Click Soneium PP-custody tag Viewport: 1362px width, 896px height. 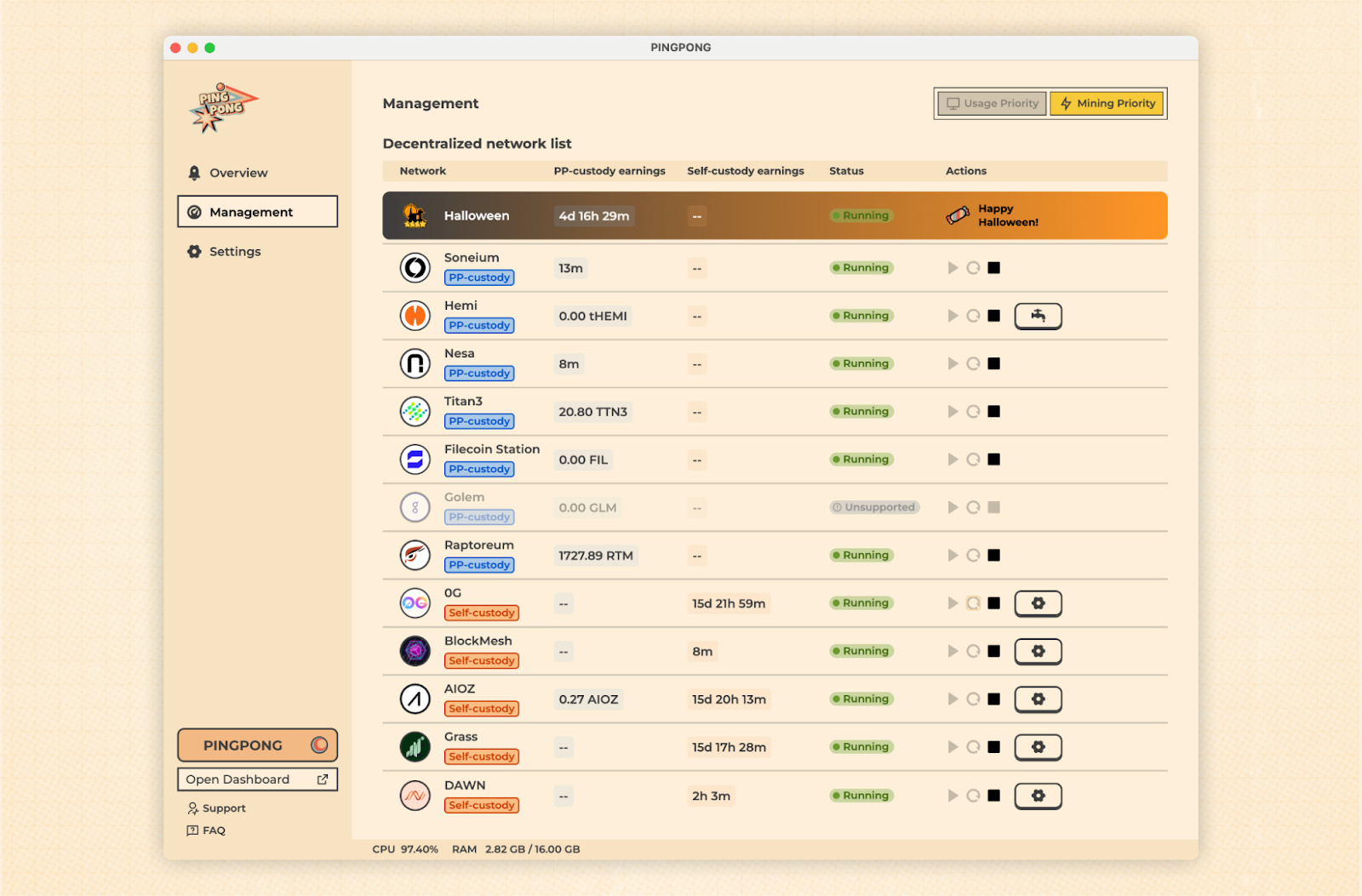[479, 277]
